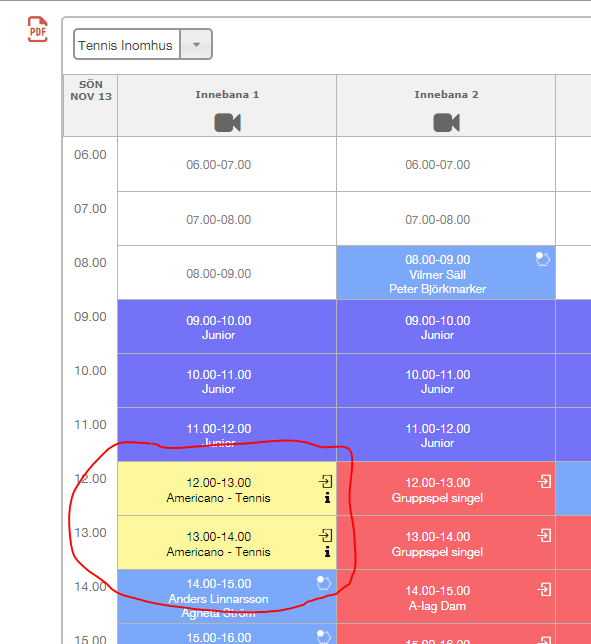Image resolution: width=591 pixels, height=644 pixels.
Task: Open the Innebana 2 camera feed
Action: (446, 123)
